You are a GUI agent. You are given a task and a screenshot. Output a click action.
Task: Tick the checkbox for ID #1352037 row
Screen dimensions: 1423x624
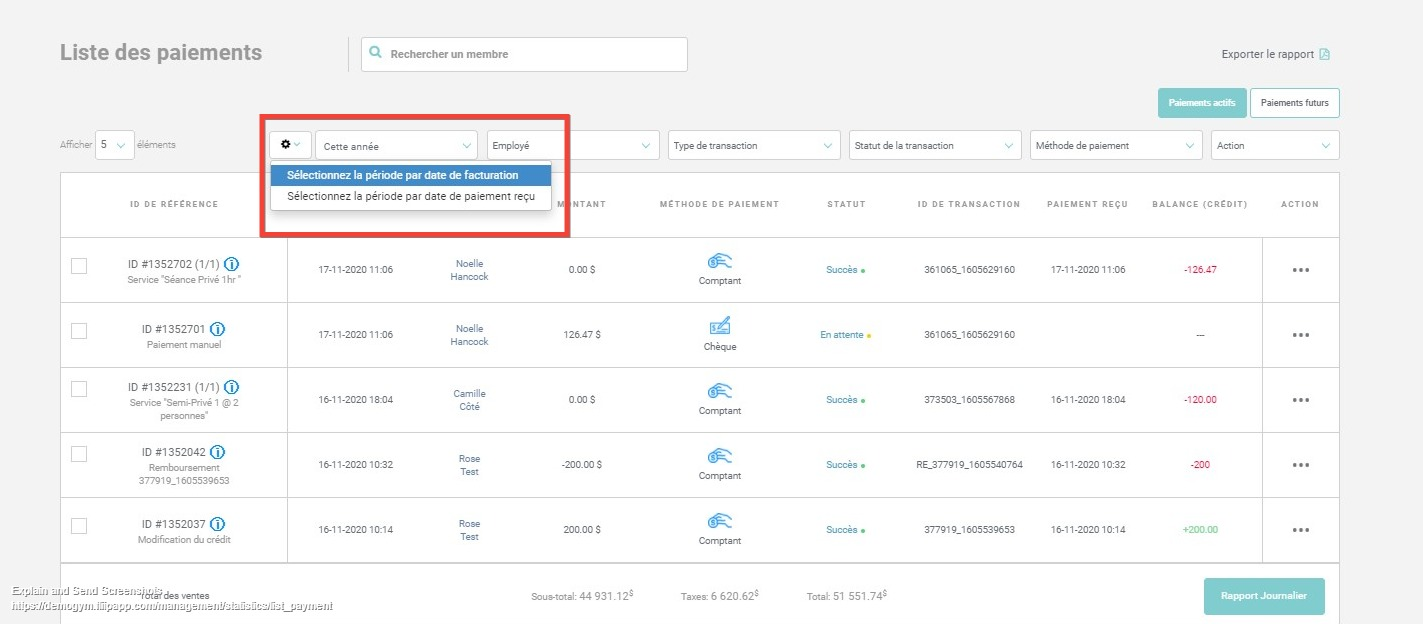tap(79, 526)
